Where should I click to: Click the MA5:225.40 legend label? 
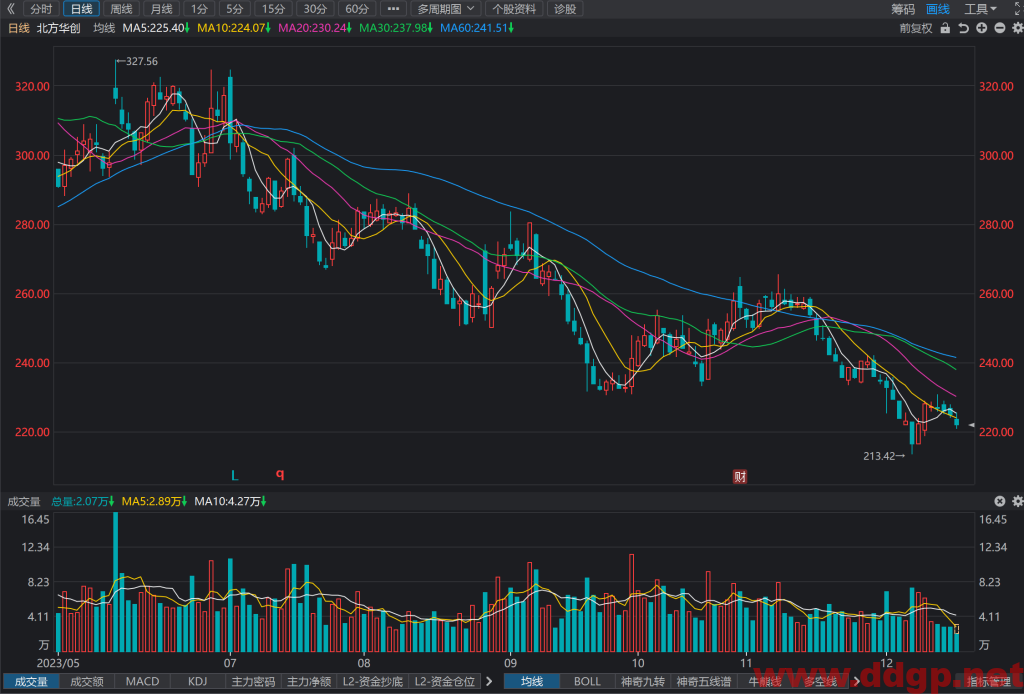156,28
